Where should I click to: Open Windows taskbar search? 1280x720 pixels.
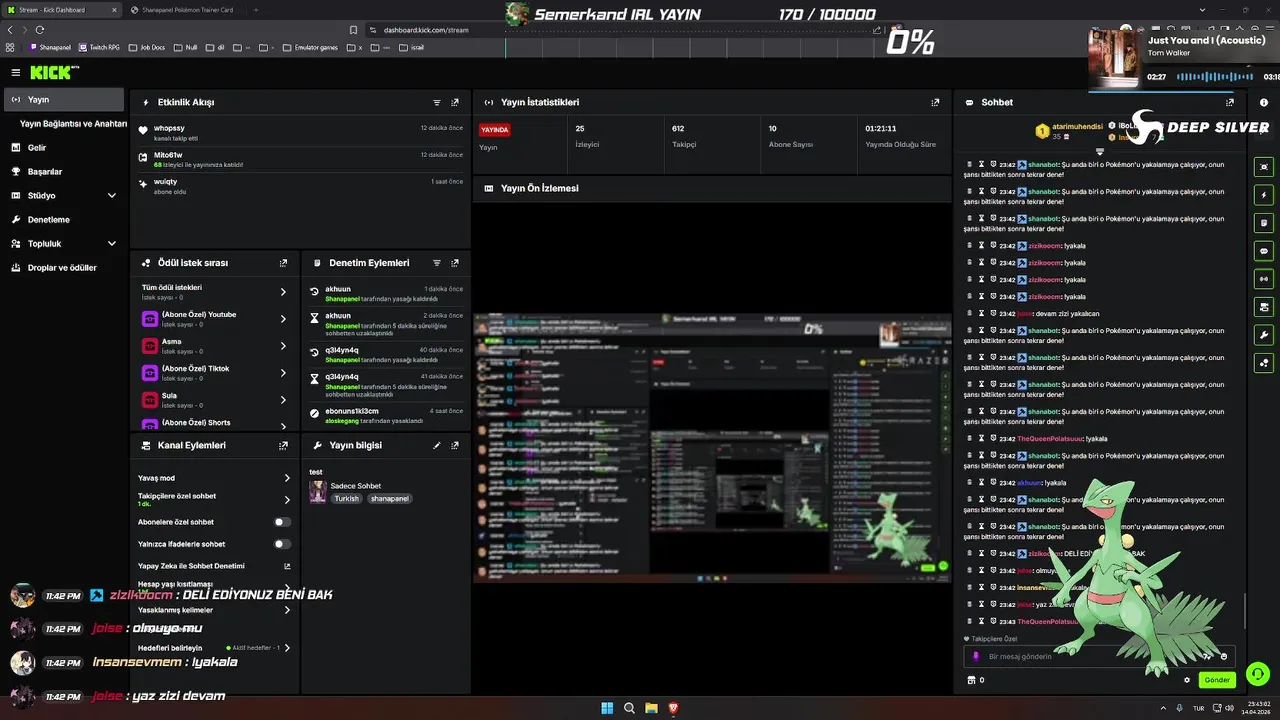click(x=629, y=708)
